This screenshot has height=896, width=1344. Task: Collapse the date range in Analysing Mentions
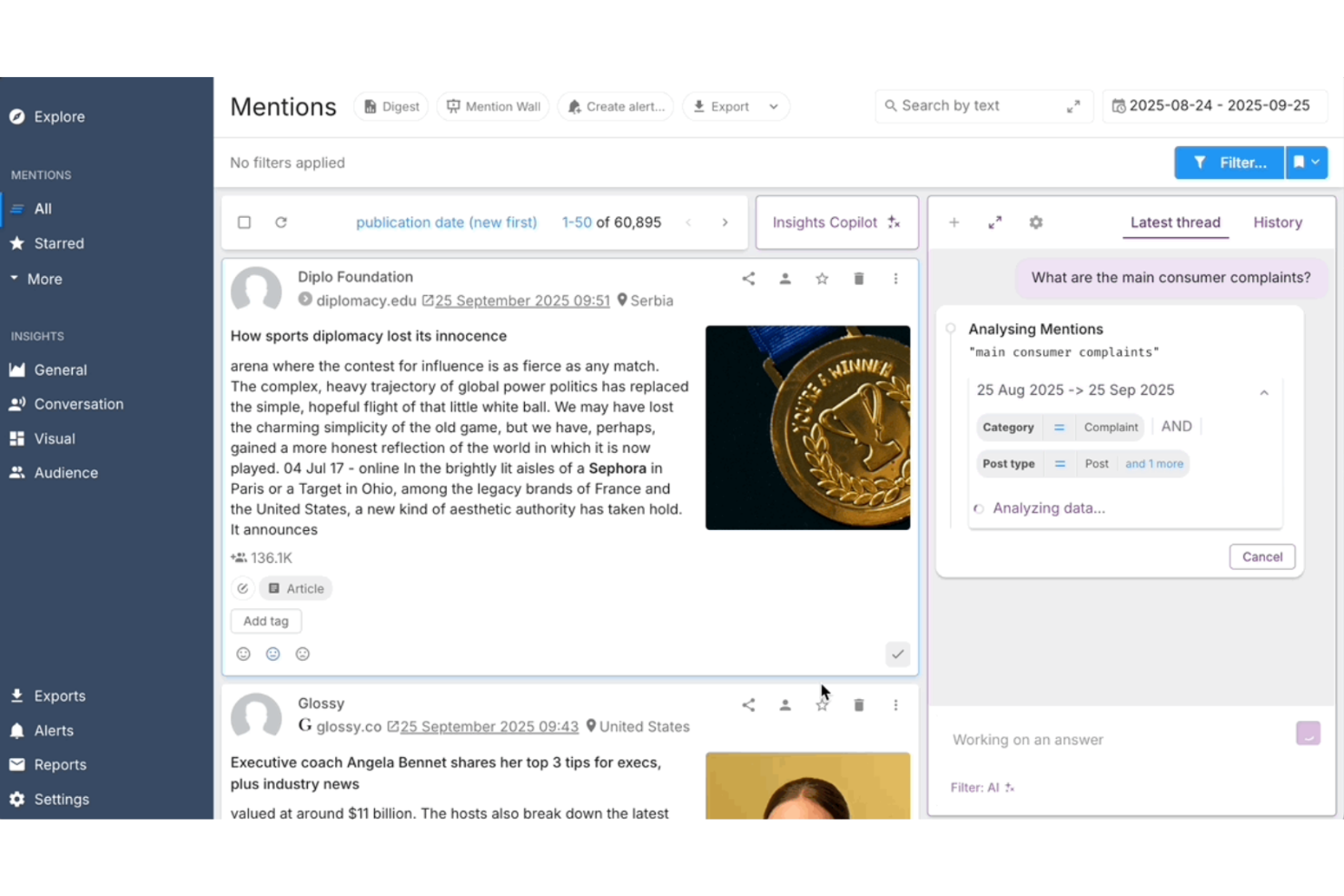click(1264, 392)
